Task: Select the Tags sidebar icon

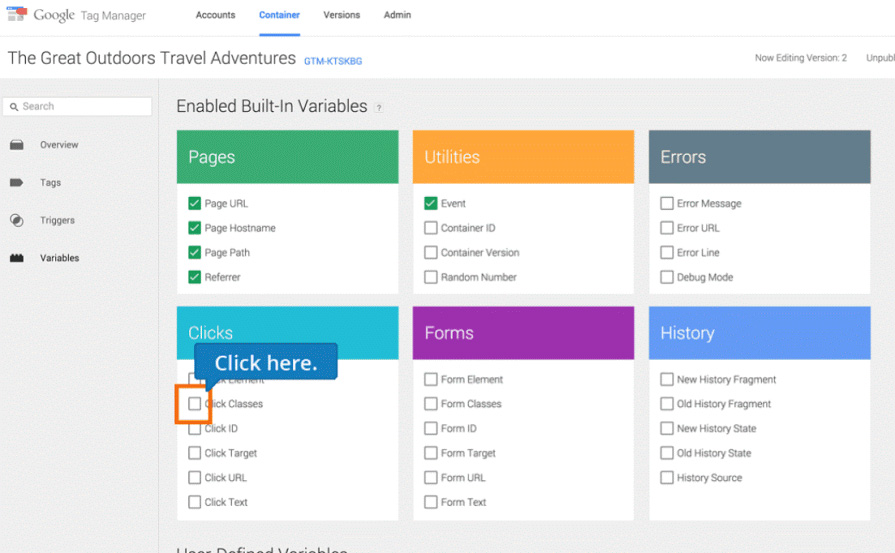Action: [17, 183]
